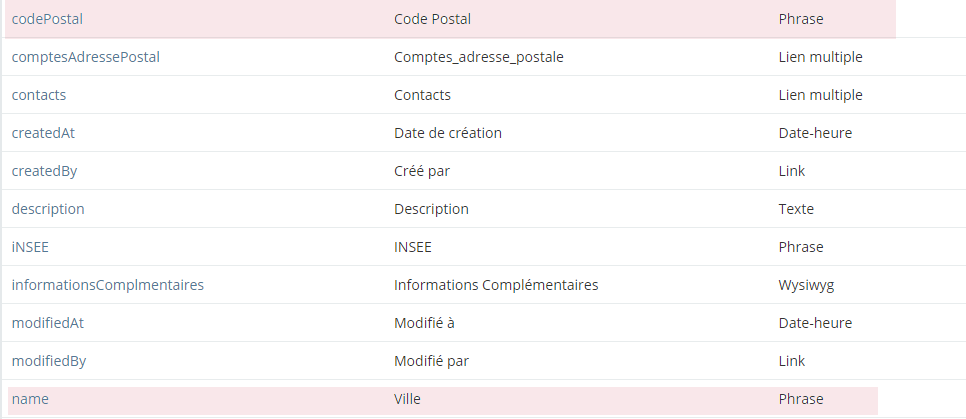
Task: Click the "Code Postal" label cell
Action: coord(432,19)
